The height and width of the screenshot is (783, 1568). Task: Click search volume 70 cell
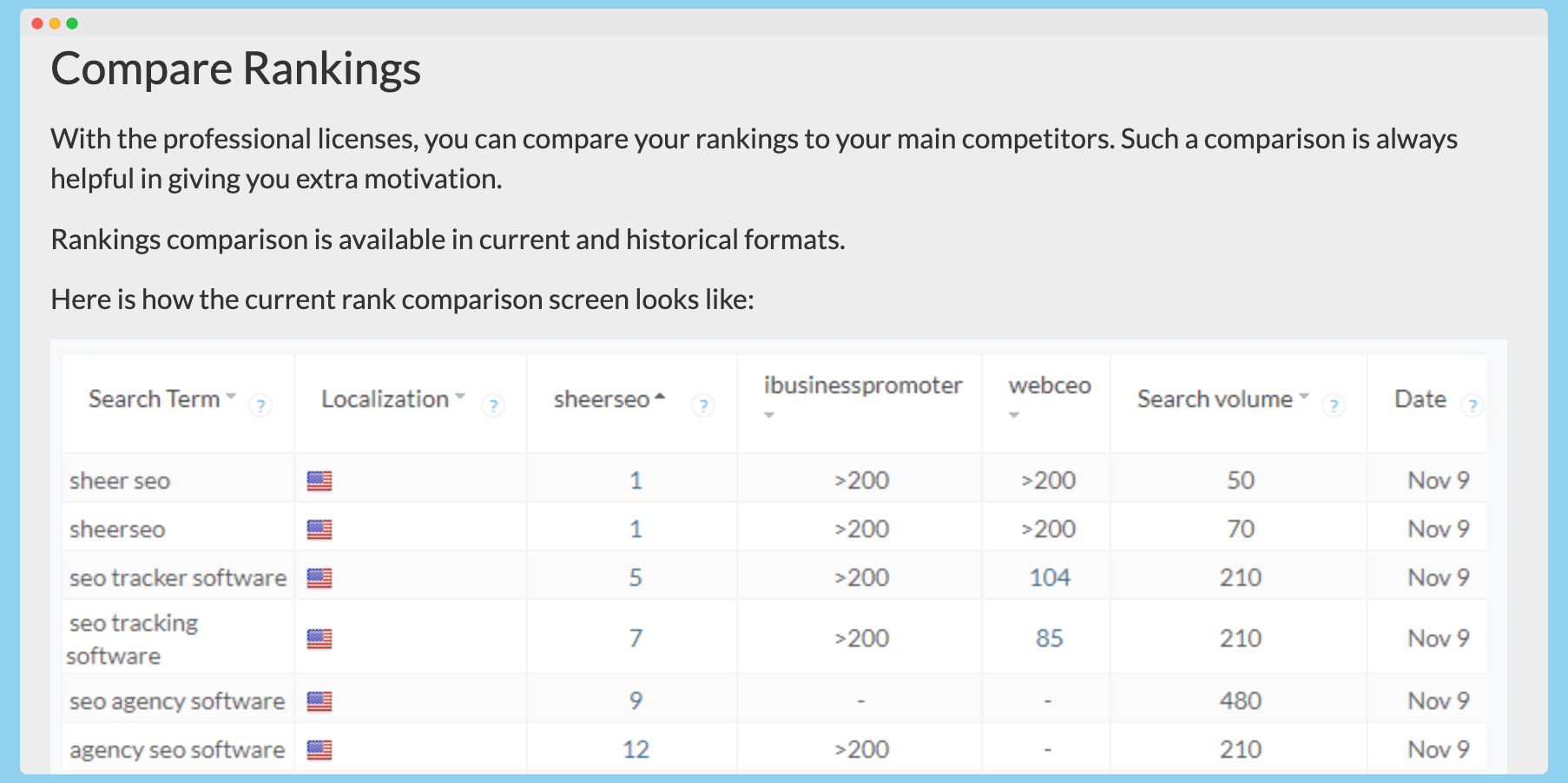tap(1241, 530)
